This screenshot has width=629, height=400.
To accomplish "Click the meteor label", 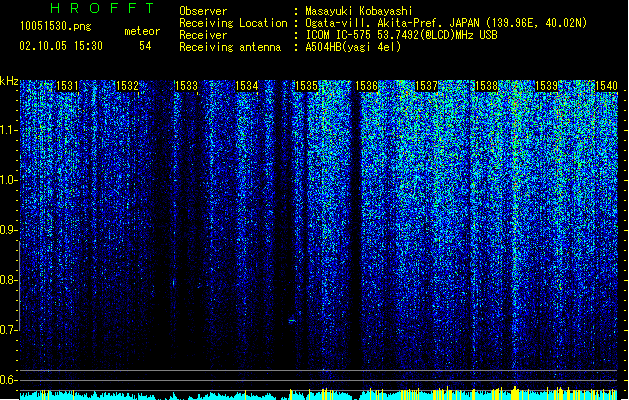I will (x=142, y=31).
